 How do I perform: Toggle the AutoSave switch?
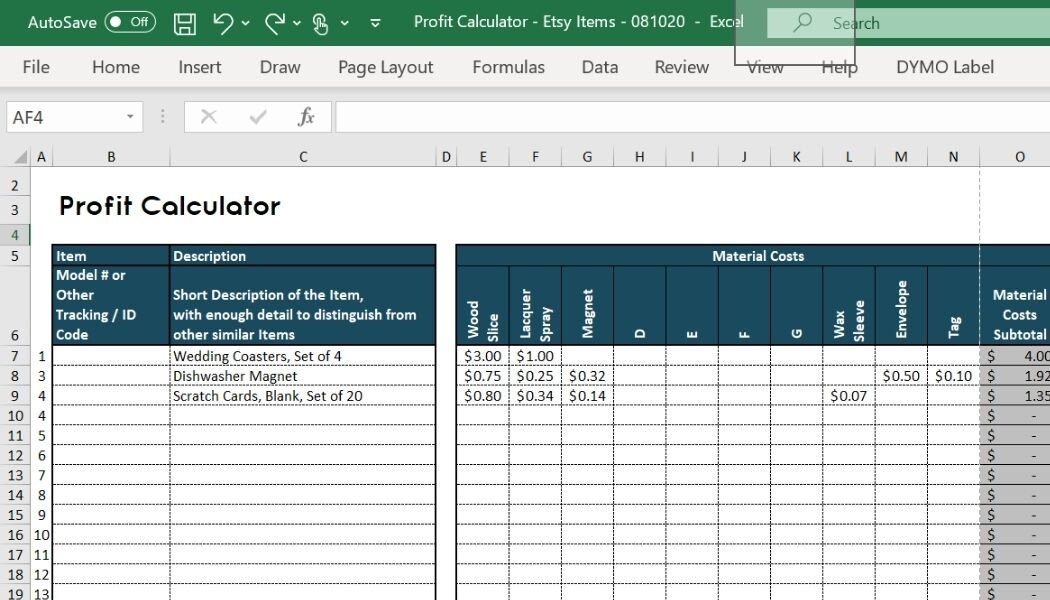pyautogui.click(x=131, y=22)
